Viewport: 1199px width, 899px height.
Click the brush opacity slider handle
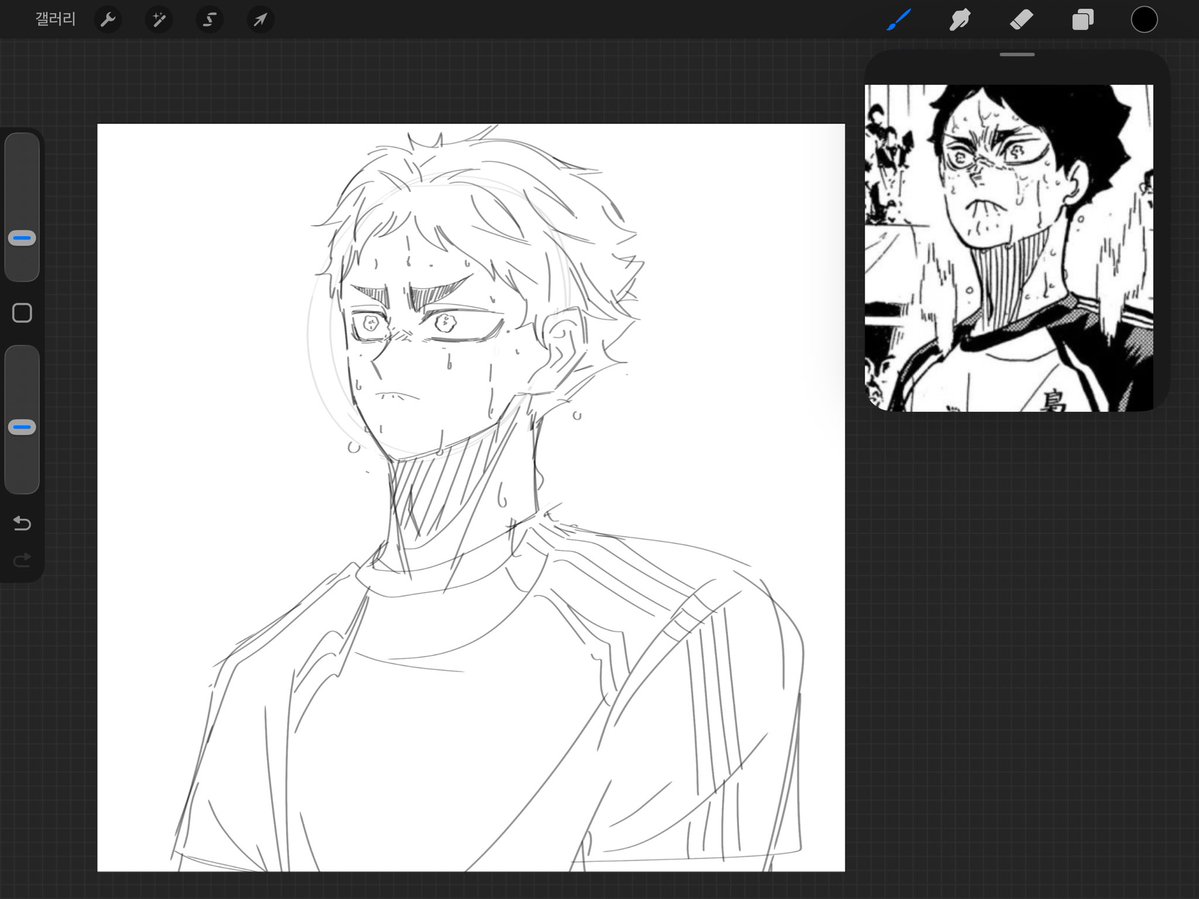[x=22, y=427]
